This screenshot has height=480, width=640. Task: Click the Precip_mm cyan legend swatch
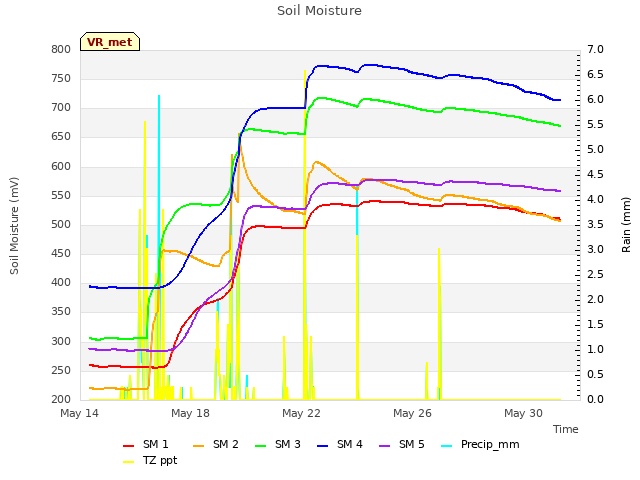pos(447,445)
